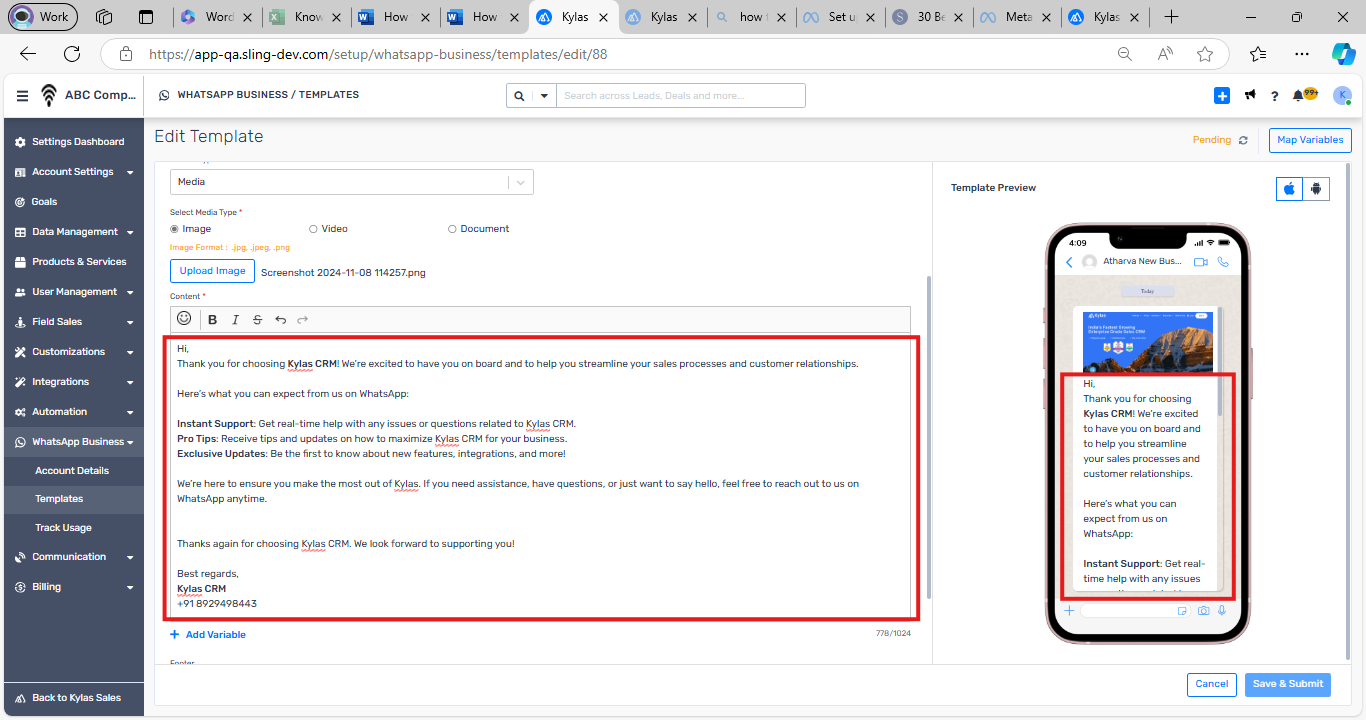Go Back to Kylas Sales
Image resolution: width=1366 pixels, height=720 pixels.
pyautogui.click(x=74, y=698)
